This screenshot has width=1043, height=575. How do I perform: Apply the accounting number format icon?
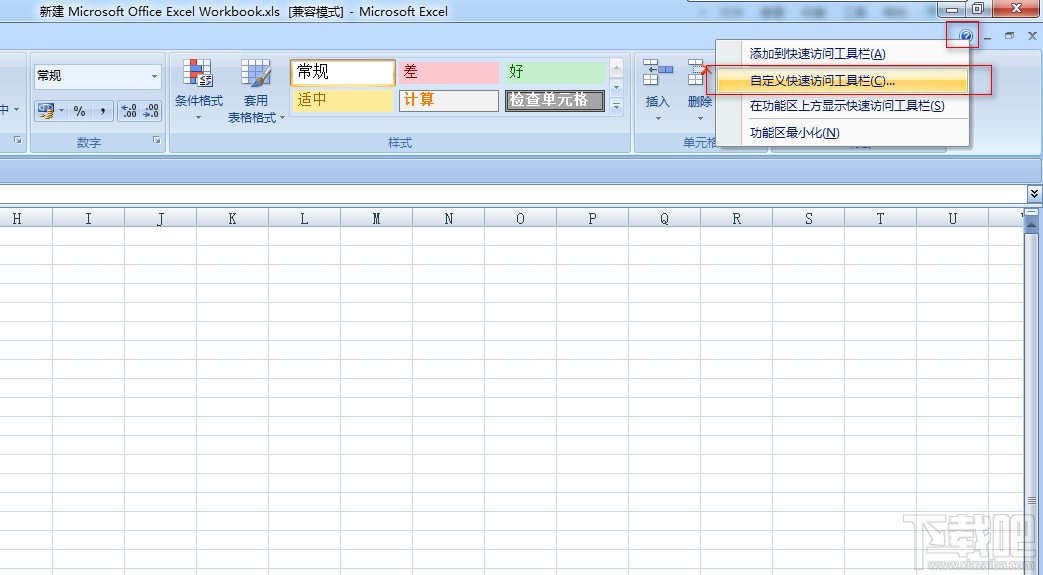[x=46, y=110]
